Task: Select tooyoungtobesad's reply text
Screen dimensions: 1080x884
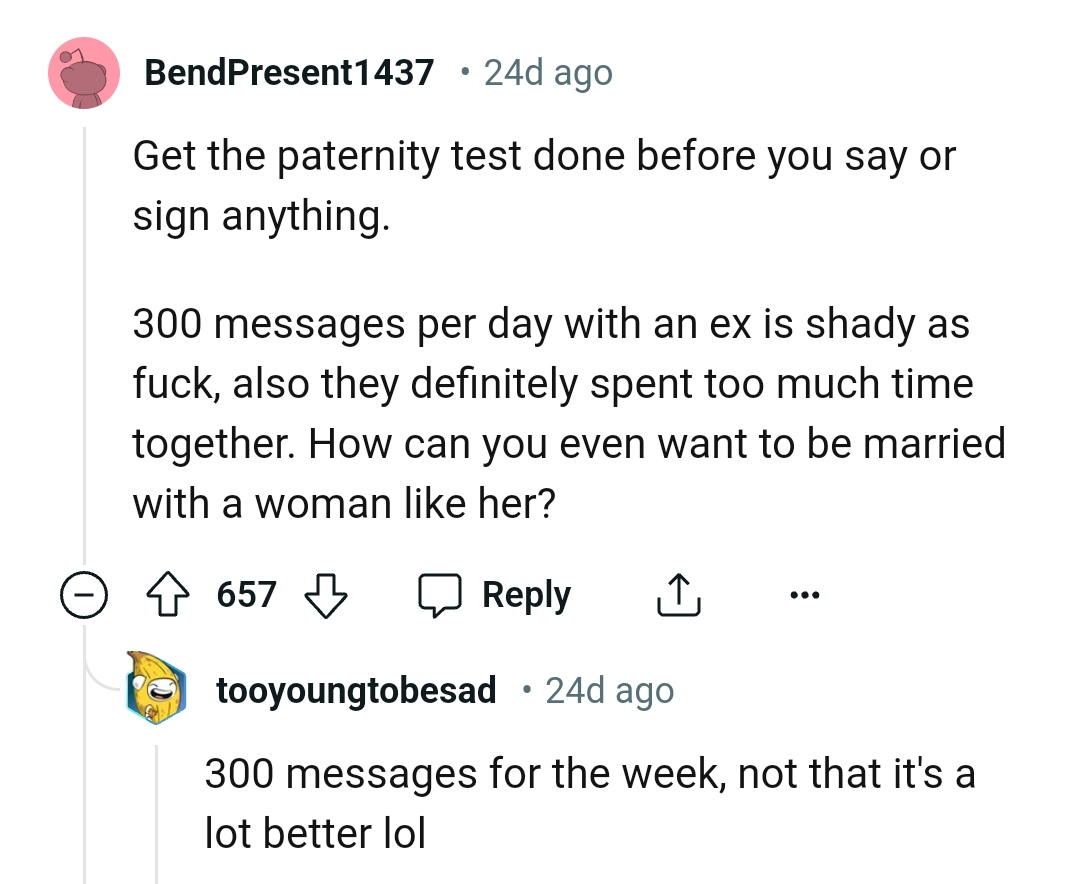Action: click(x=589, y=772)
